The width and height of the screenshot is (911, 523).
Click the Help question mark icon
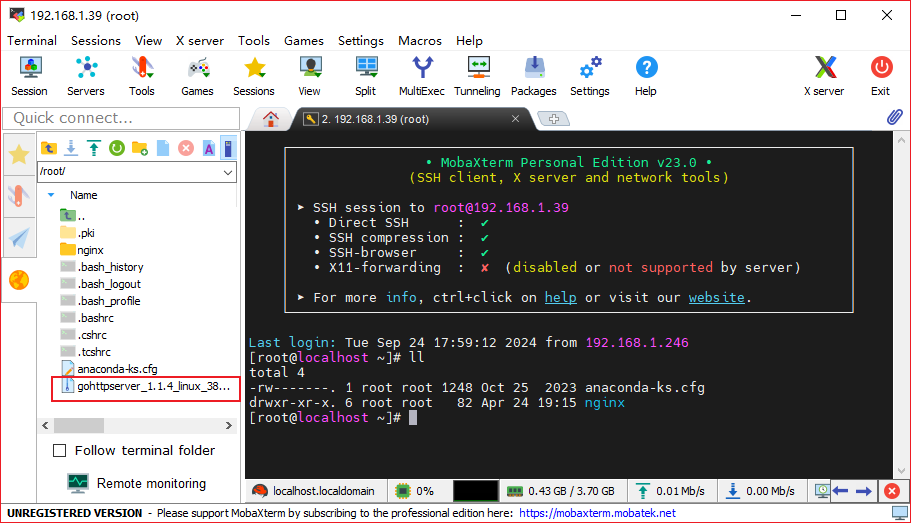tap(646, 77)
